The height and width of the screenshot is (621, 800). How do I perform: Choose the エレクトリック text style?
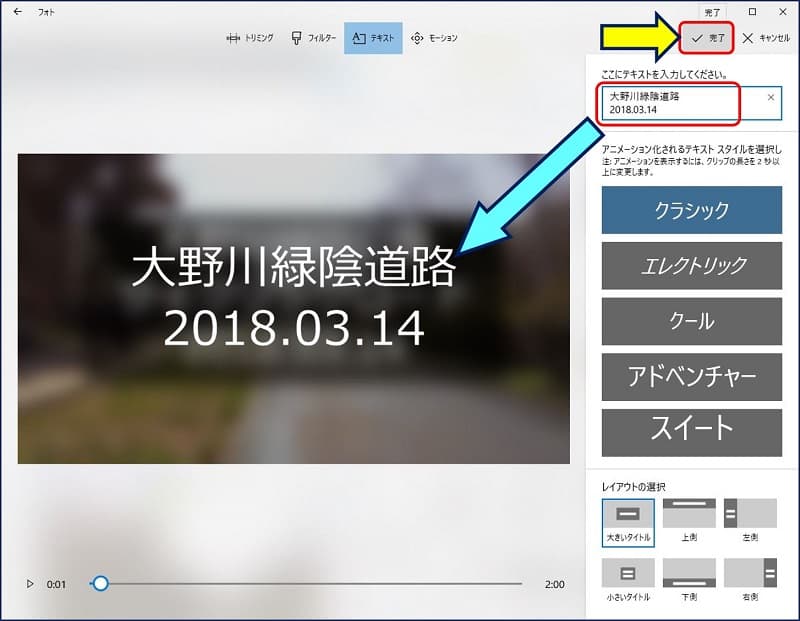(691, 266)
